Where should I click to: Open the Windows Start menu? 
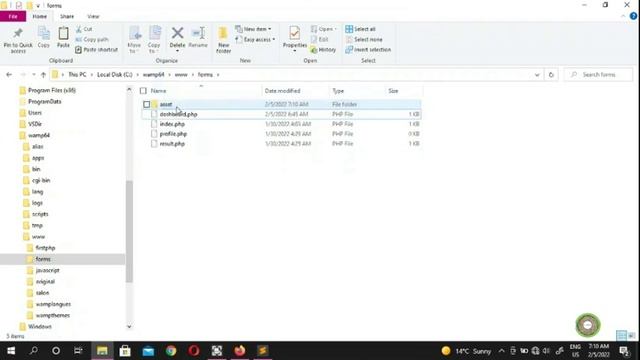tap(11, 351)
